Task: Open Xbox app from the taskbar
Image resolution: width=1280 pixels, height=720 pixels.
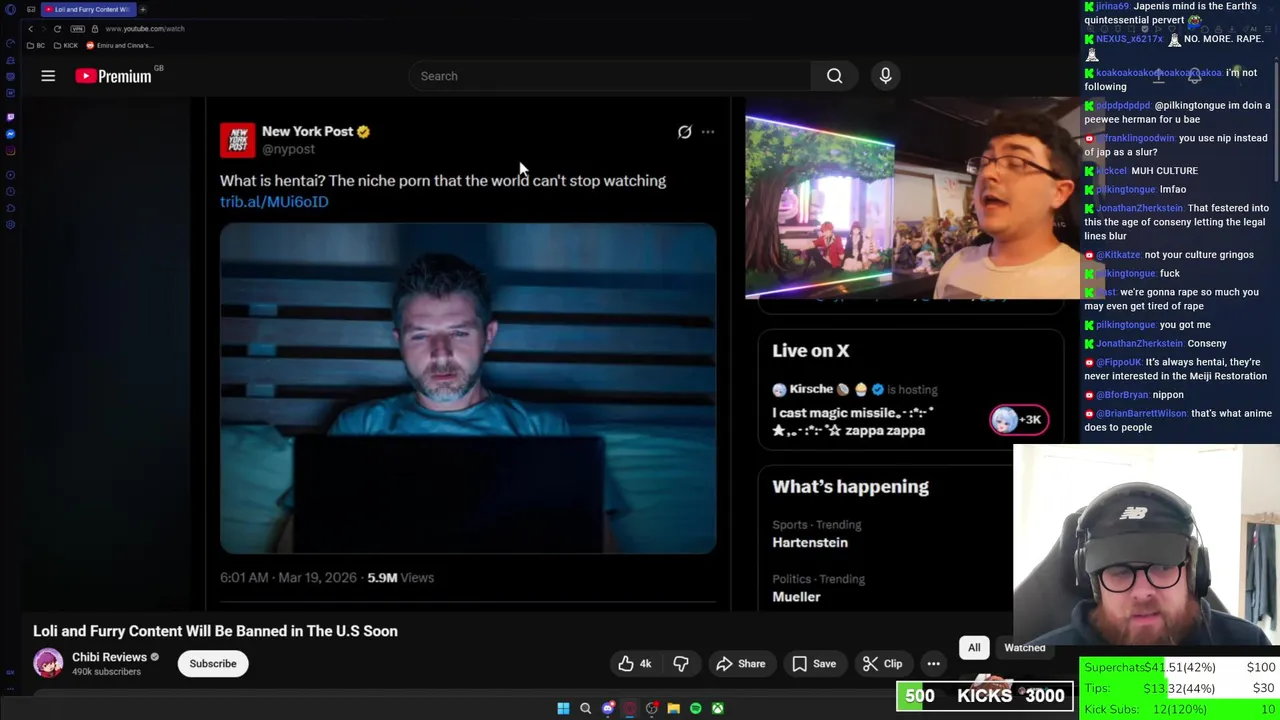Action: coord(718,708)
